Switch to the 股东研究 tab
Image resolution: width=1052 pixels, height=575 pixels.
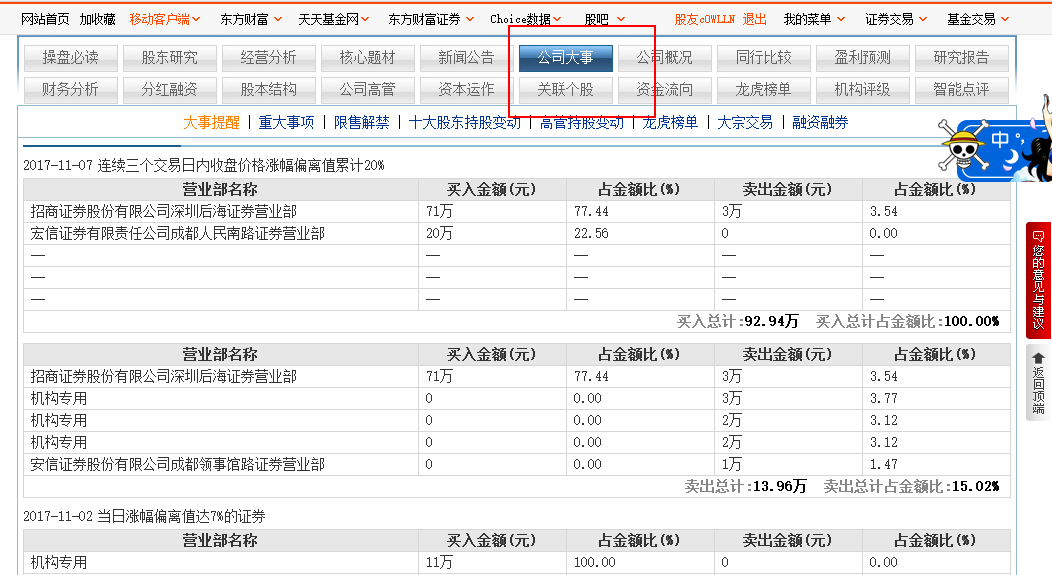pyautogui.click(x=170, y=58)
